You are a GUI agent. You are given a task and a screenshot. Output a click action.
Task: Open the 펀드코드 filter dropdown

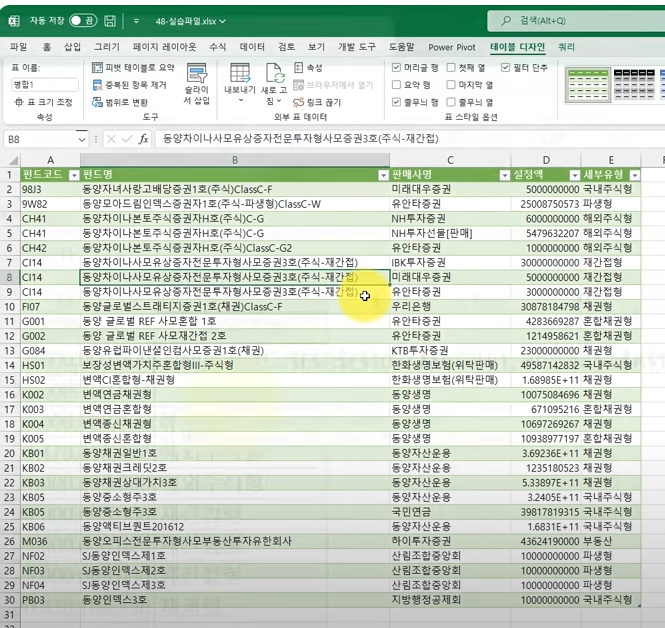pyautogui.click(x=74, y=176)
